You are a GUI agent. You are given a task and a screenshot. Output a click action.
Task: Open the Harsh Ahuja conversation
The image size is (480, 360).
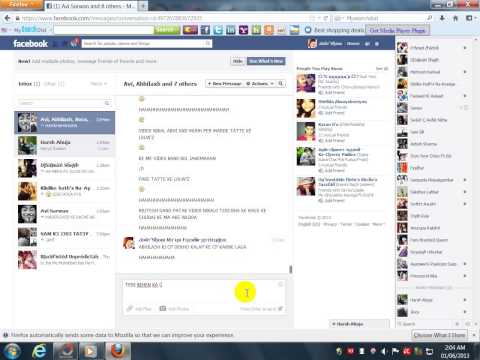click(x=65, y=145)
